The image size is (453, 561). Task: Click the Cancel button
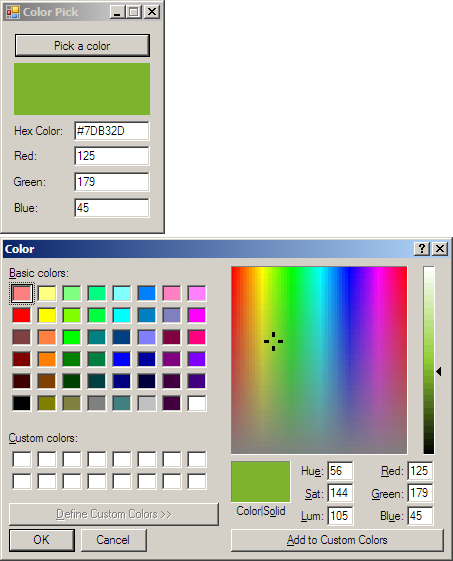click(114, 540)
